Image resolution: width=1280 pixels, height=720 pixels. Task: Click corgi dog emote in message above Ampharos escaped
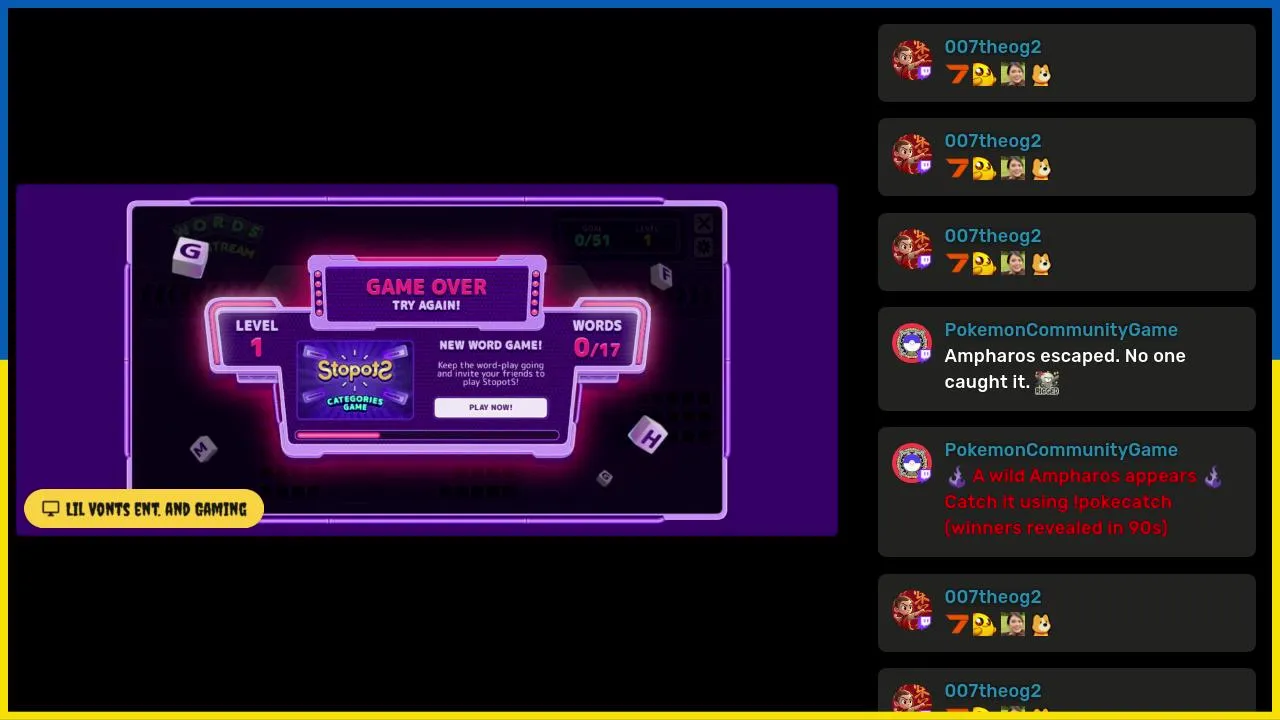(x=1041, y=264)
